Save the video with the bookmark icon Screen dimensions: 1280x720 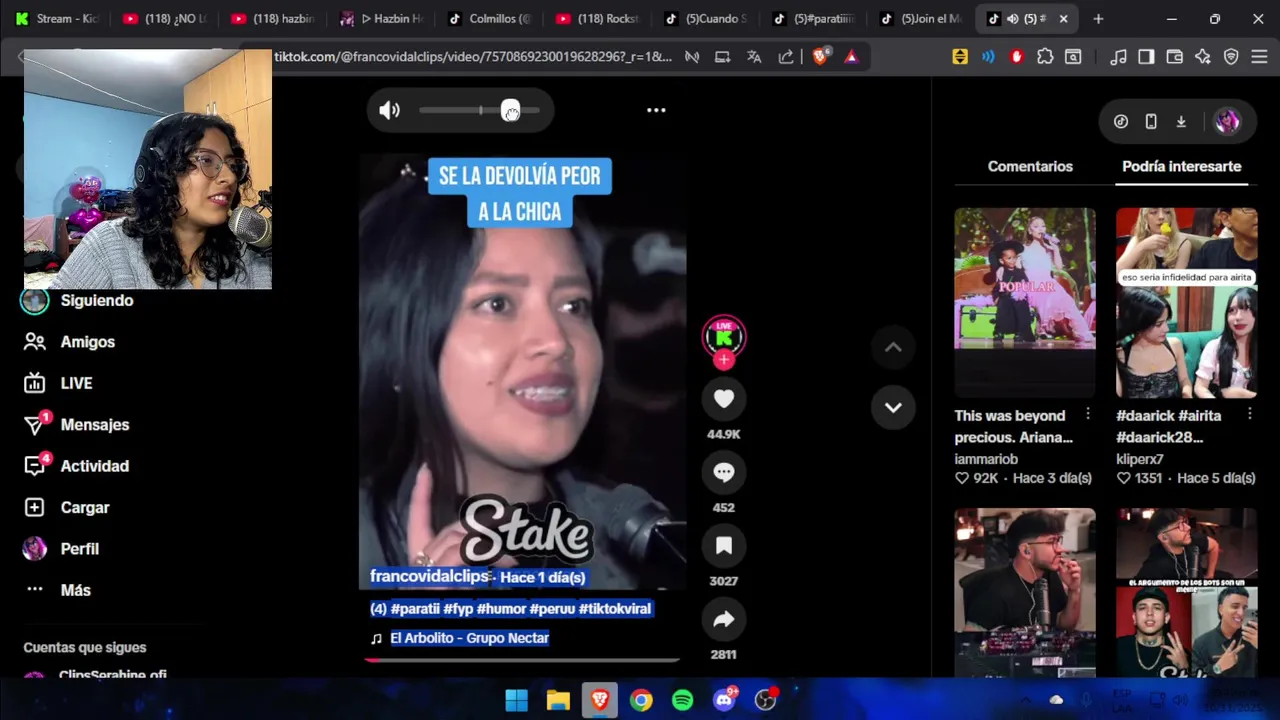(724, 546)
